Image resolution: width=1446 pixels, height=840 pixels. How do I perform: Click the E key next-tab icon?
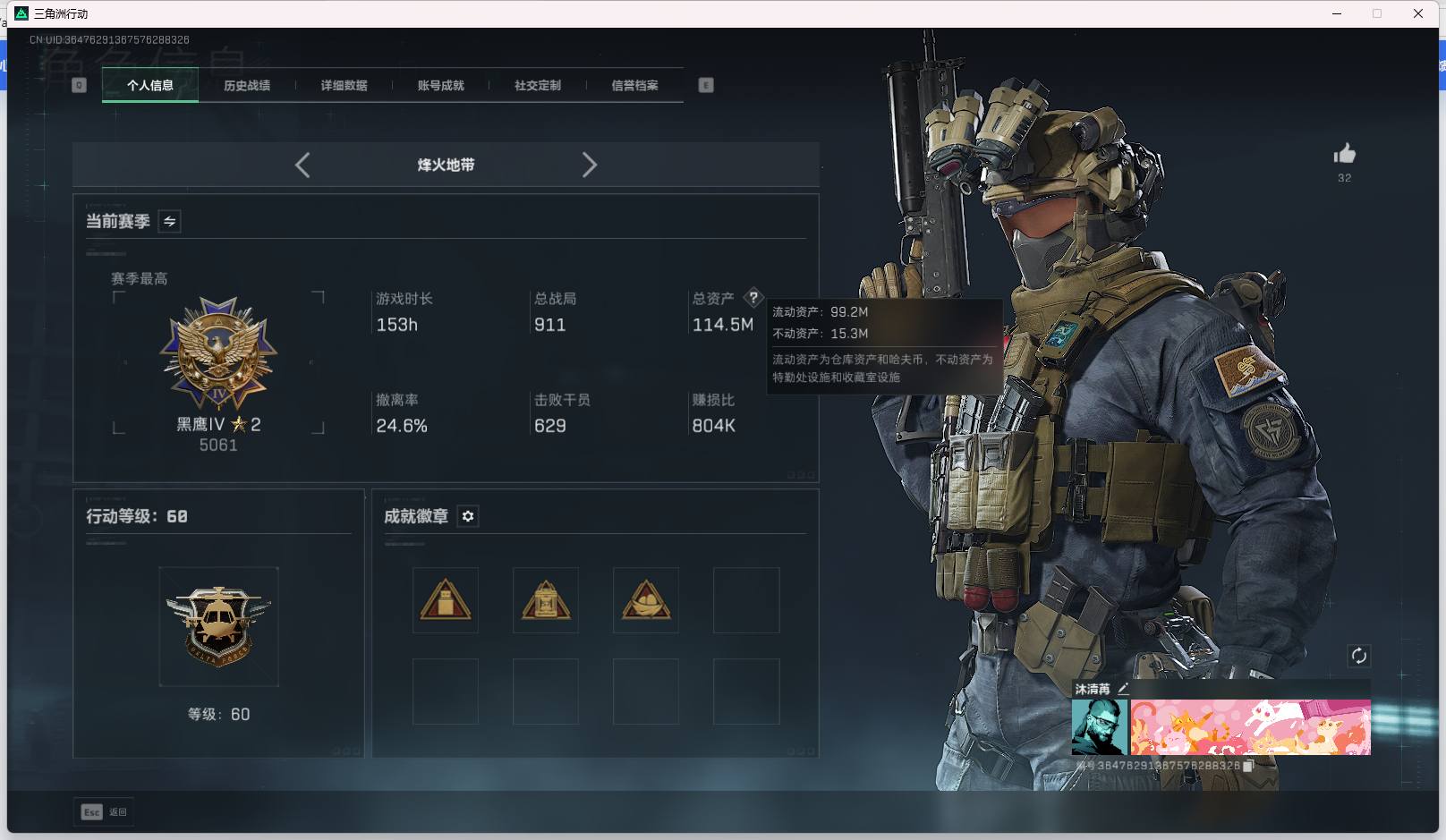706,85
